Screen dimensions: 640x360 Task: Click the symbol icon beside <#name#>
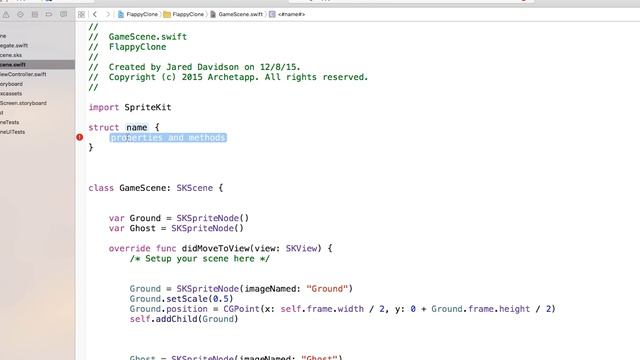pos(272,14)
